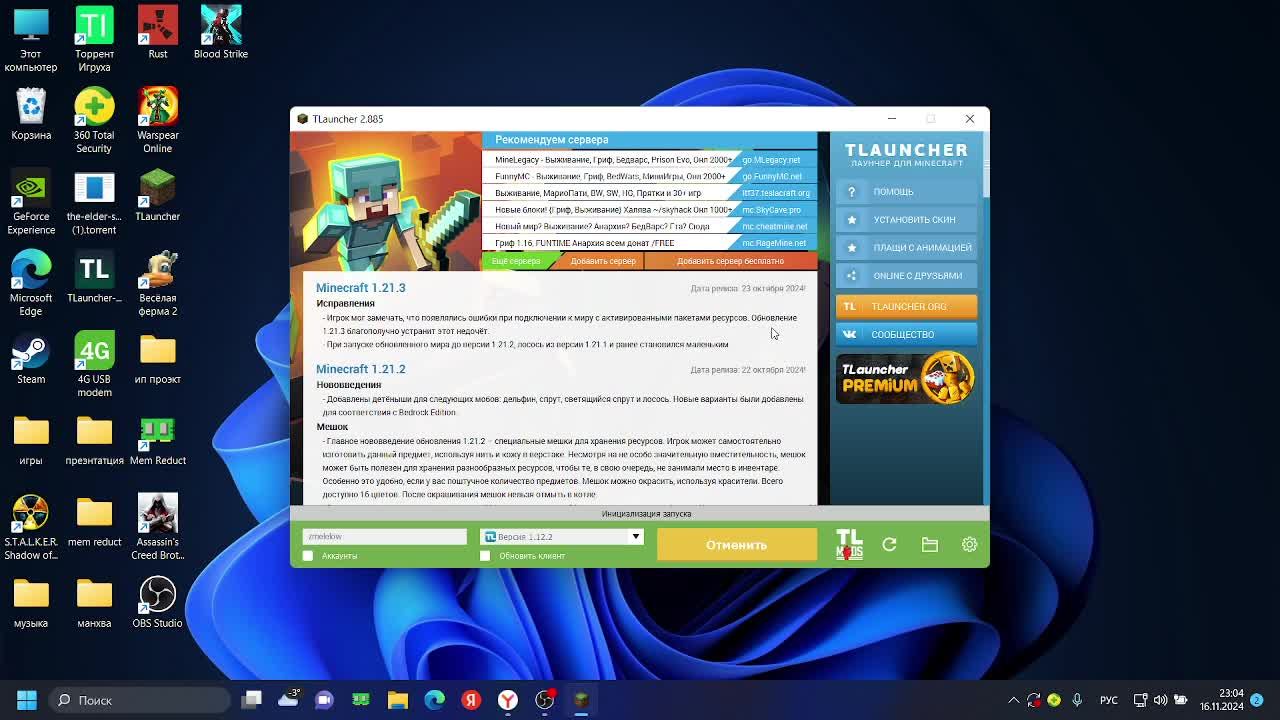Open the game folder icon
The image size is (1280, 720).
point(930,545)
